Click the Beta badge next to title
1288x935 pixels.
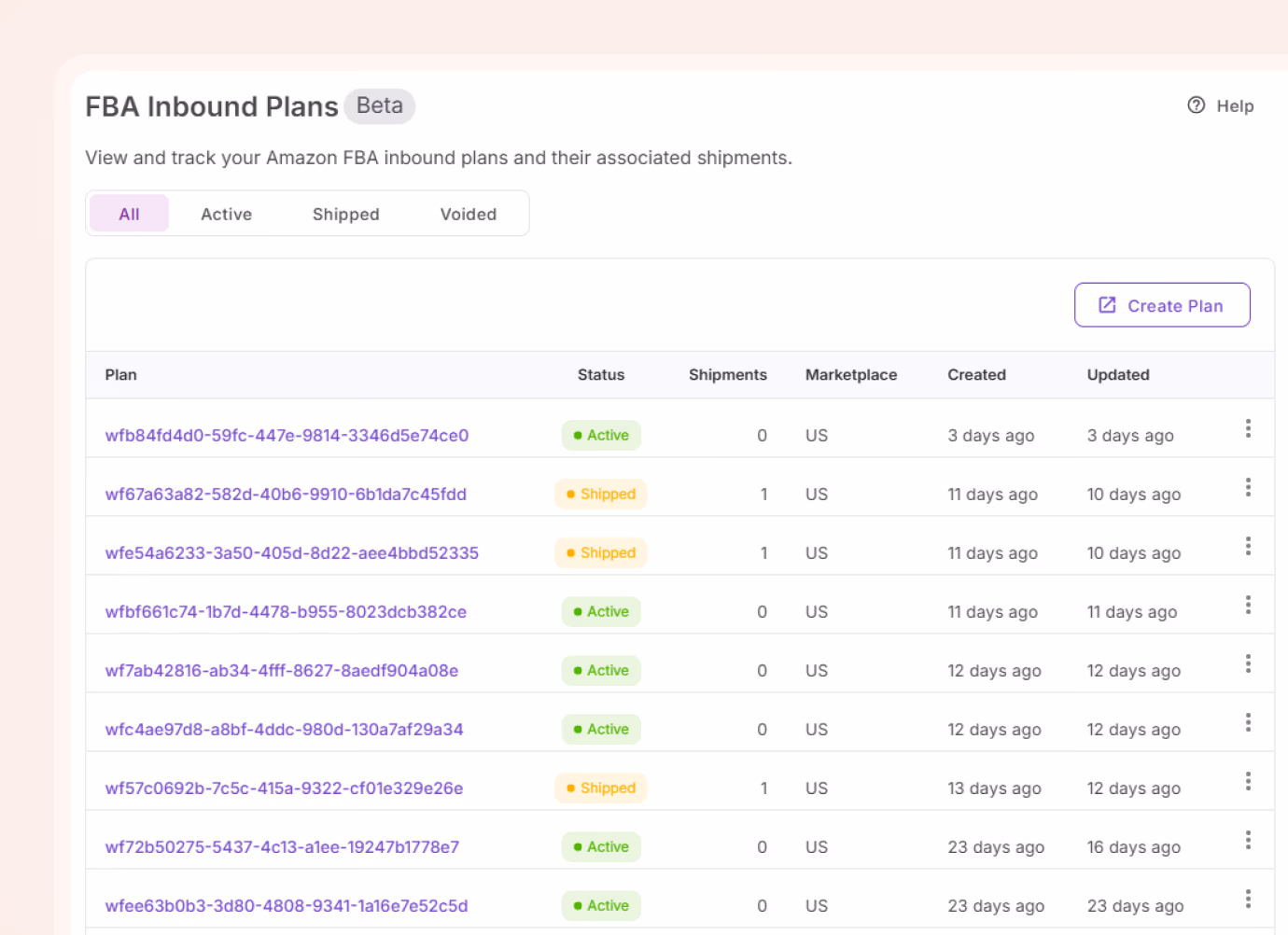click(x=379, y=105)
